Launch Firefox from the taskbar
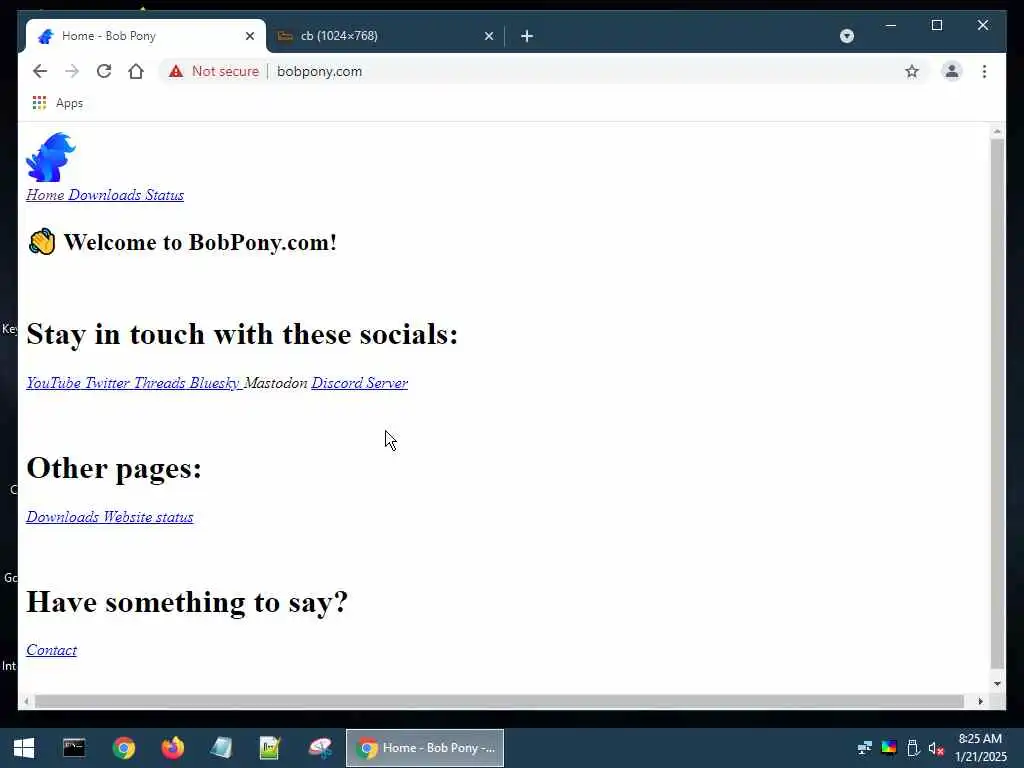 point(172,748)
